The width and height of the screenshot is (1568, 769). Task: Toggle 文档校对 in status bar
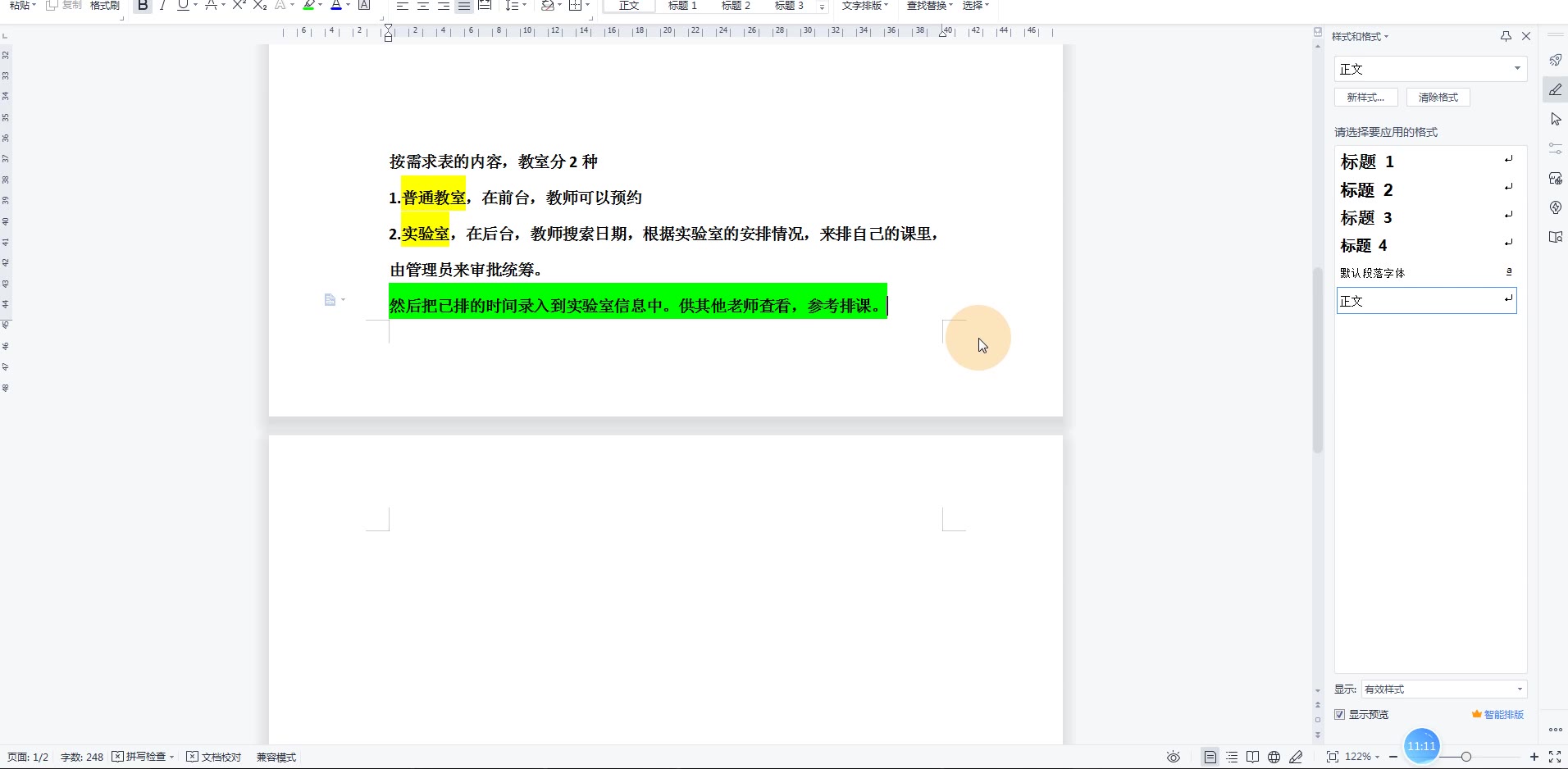[214, 757]
